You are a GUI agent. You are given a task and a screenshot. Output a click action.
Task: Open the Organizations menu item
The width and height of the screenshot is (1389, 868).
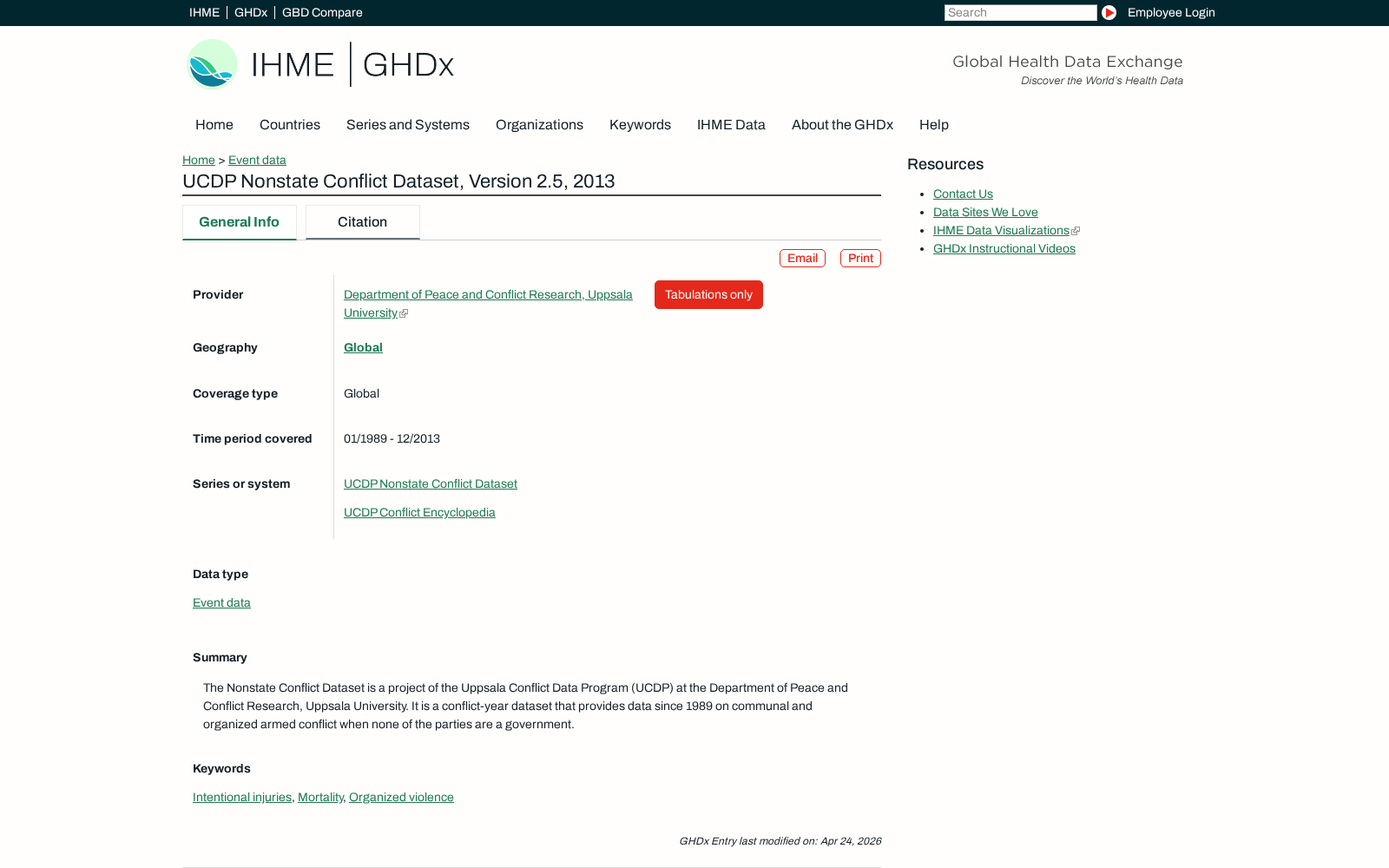(x=539, y=125)
